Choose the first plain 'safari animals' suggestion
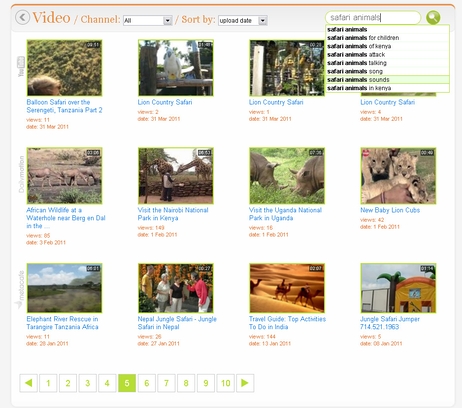 387,29
